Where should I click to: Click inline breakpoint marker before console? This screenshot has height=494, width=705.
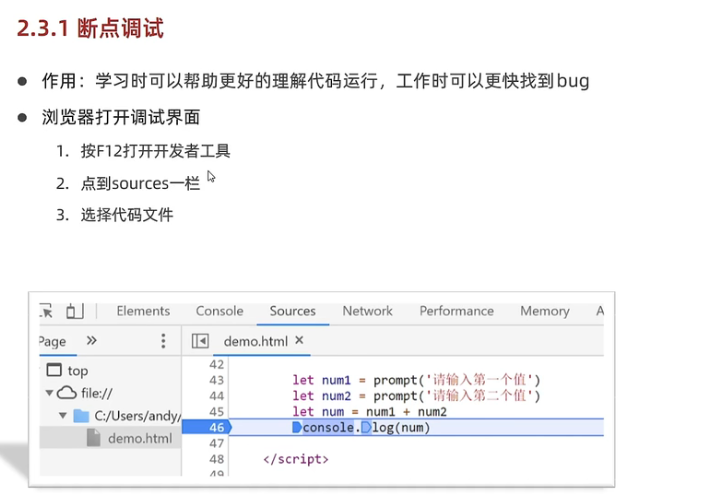click(297, 427)
